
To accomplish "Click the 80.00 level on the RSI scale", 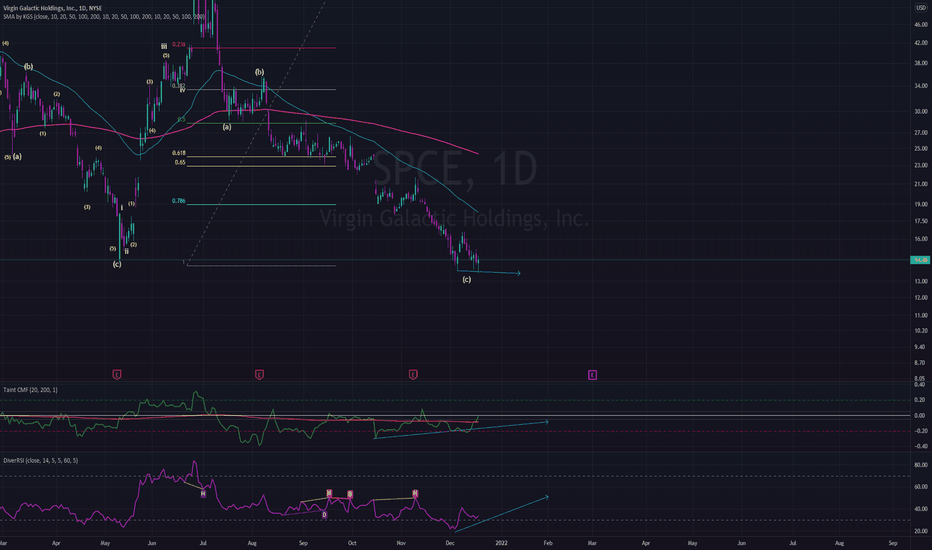I will point(921,465).
